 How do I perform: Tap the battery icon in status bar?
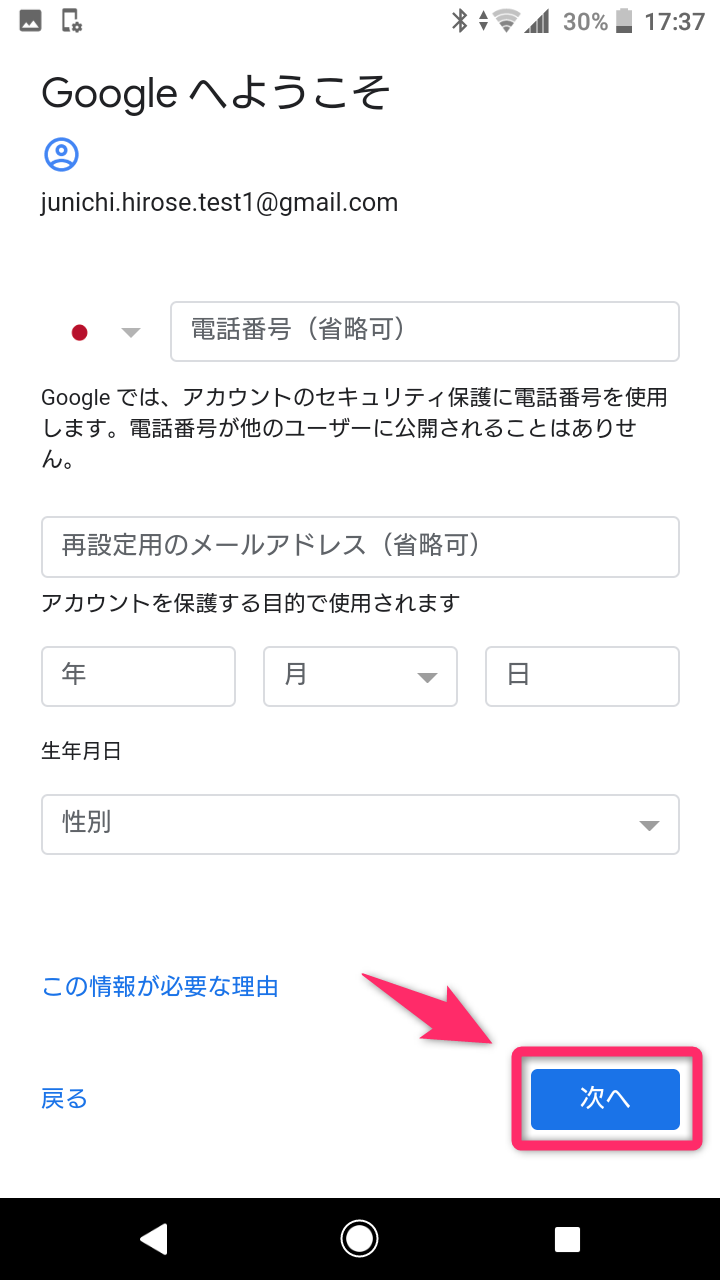(x=625, y=21)
